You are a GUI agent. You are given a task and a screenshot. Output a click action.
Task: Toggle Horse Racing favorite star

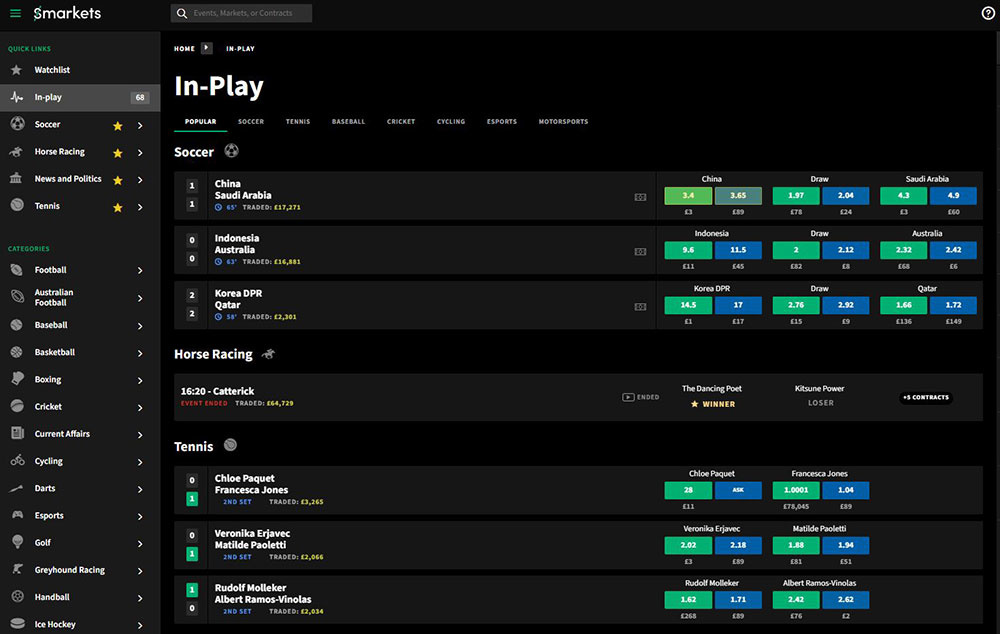(x=117, y=153)
